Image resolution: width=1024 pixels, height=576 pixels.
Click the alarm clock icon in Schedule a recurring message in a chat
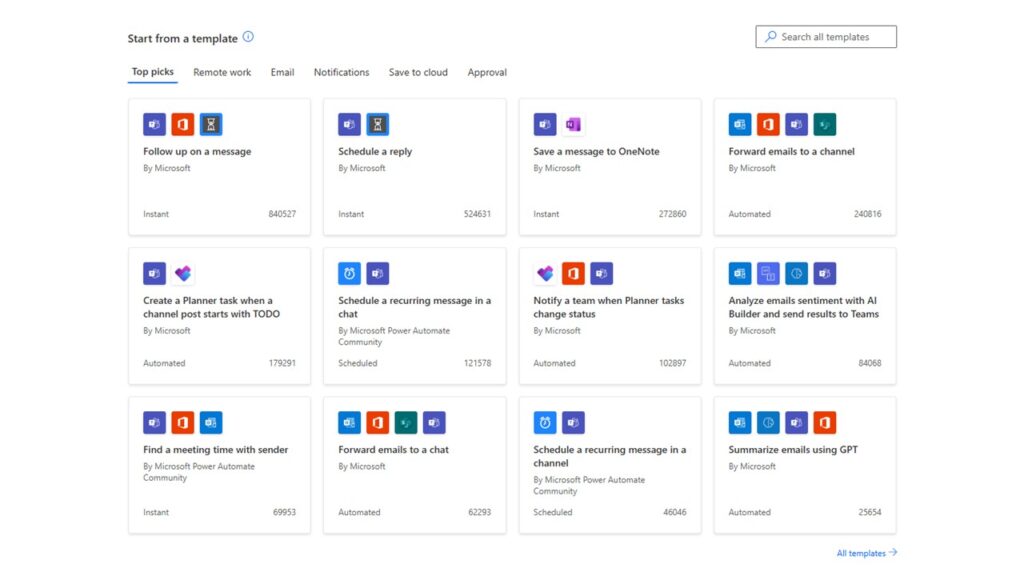(x=349, y=274)
